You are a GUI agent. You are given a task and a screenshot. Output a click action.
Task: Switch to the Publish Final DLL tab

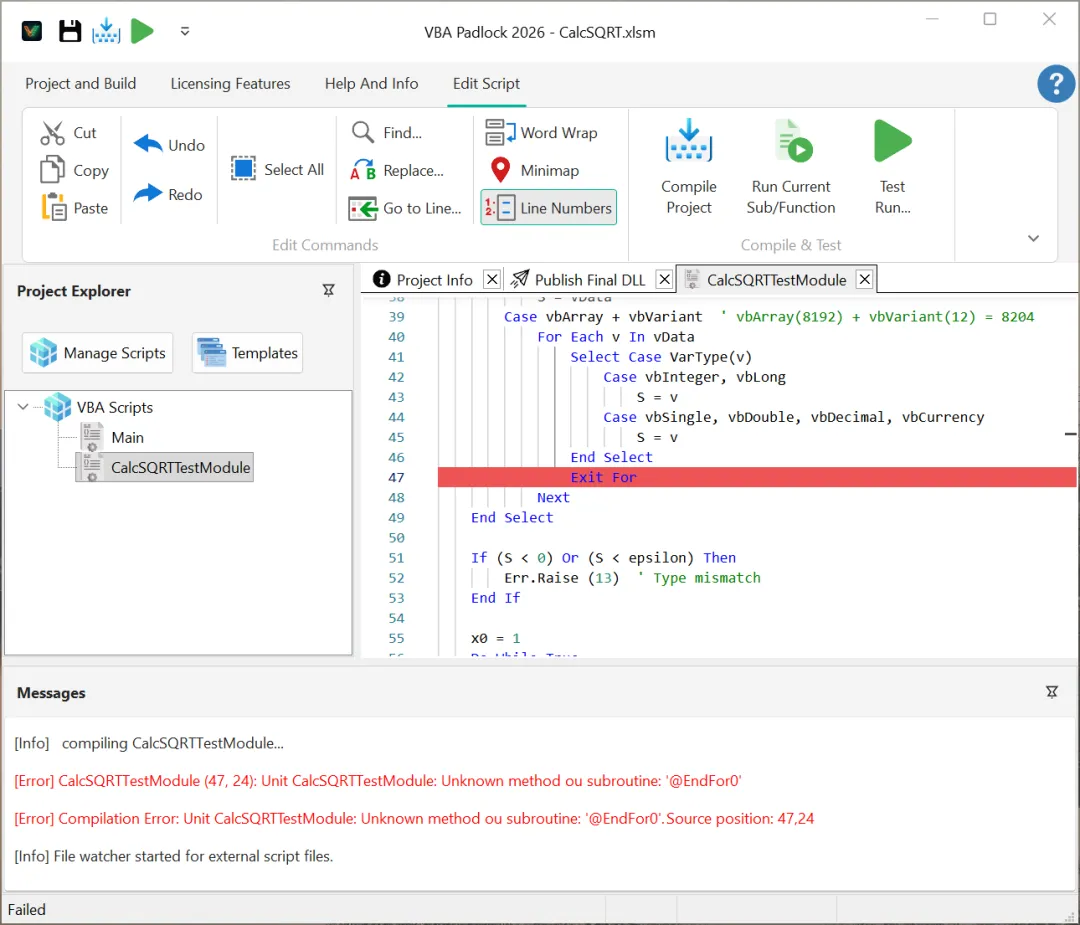[x=578, y=280]
